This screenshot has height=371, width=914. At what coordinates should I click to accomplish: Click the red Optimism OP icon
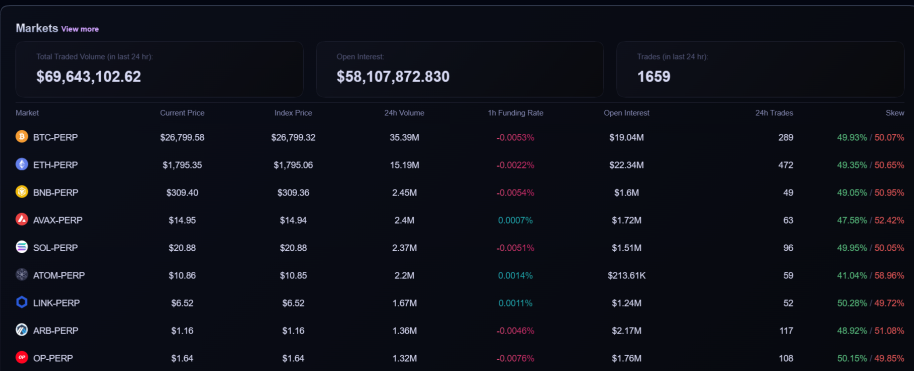click(x=22, y=358)
